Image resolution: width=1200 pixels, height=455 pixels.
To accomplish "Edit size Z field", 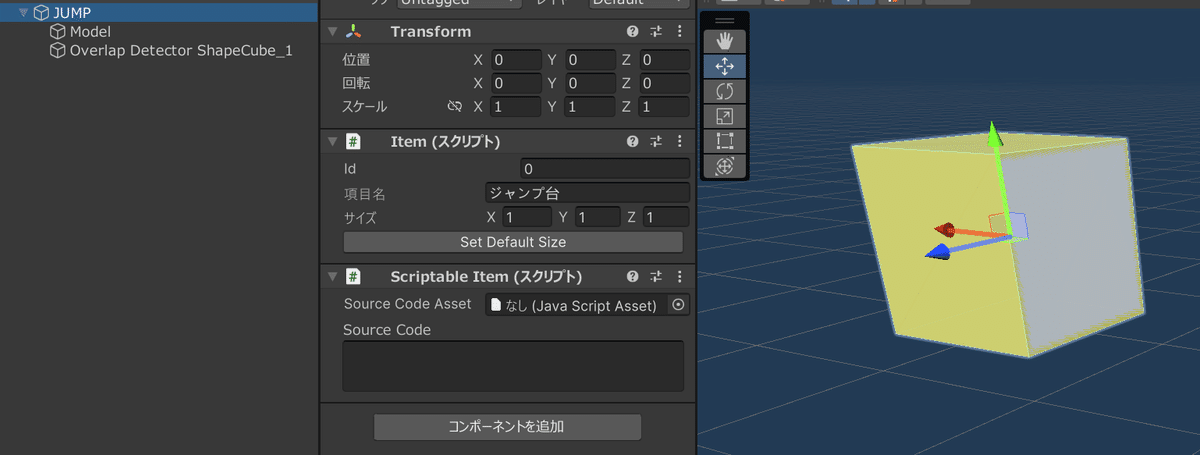I will pyautogui.click(x=666, y=217).
